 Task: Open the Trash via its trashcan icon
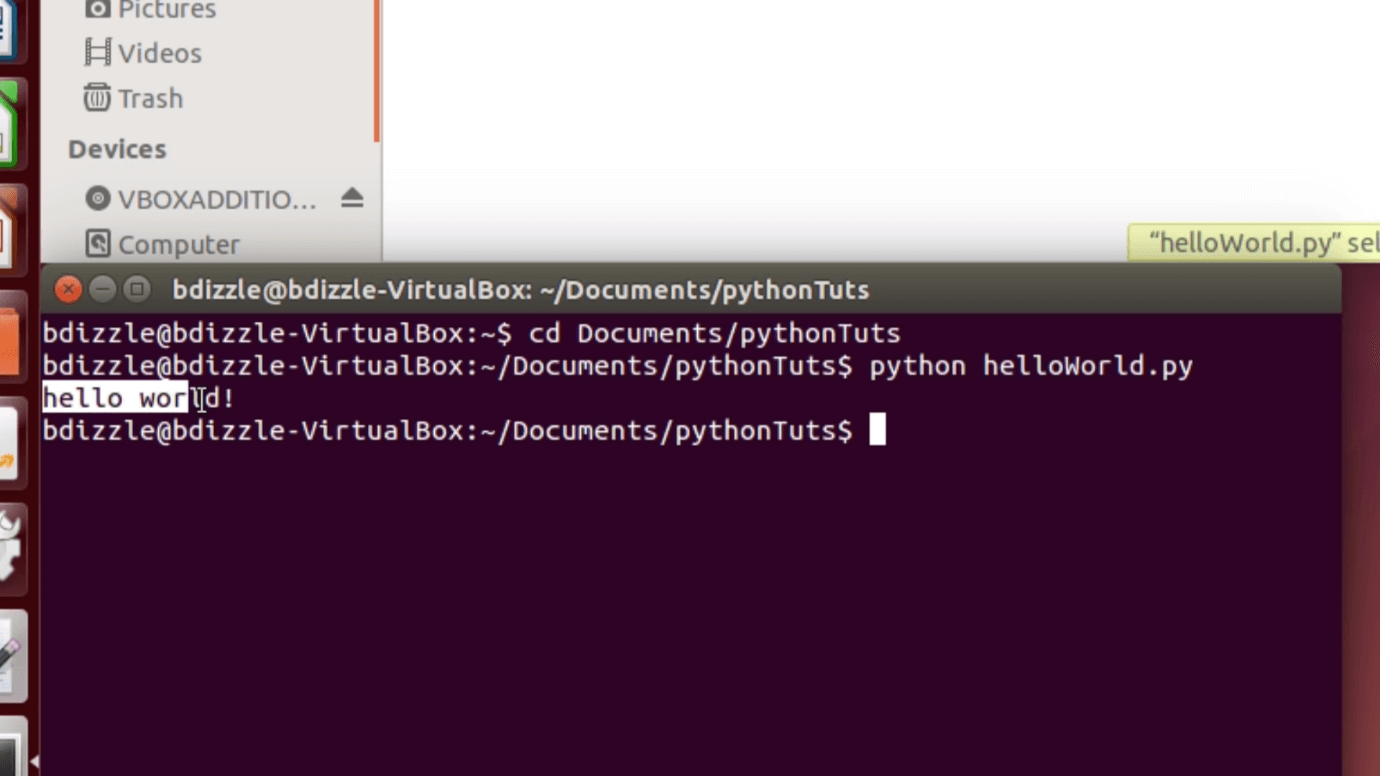(x=96, y=98)
